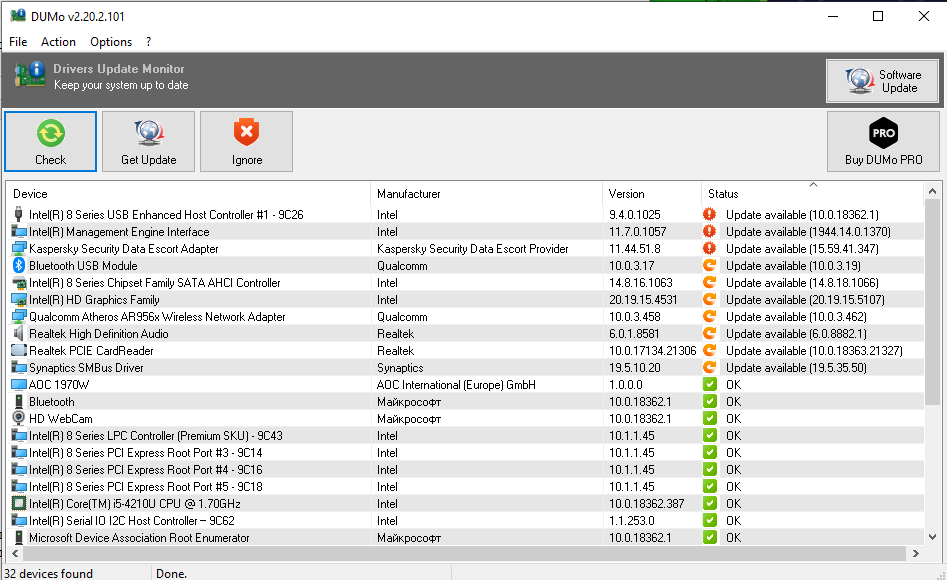
Task: Click vertical scrollbar up arrow
Action: [932, 192]
